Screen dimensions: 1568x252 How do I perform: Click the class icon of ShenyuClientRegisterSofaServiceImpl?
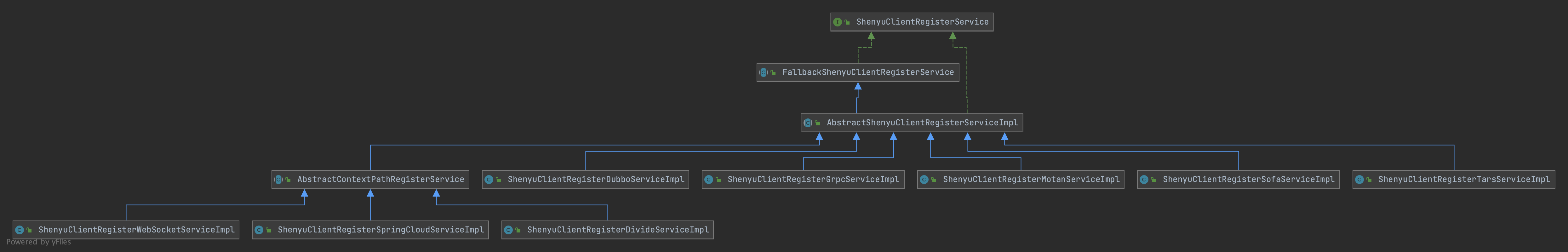[1144, 180]
